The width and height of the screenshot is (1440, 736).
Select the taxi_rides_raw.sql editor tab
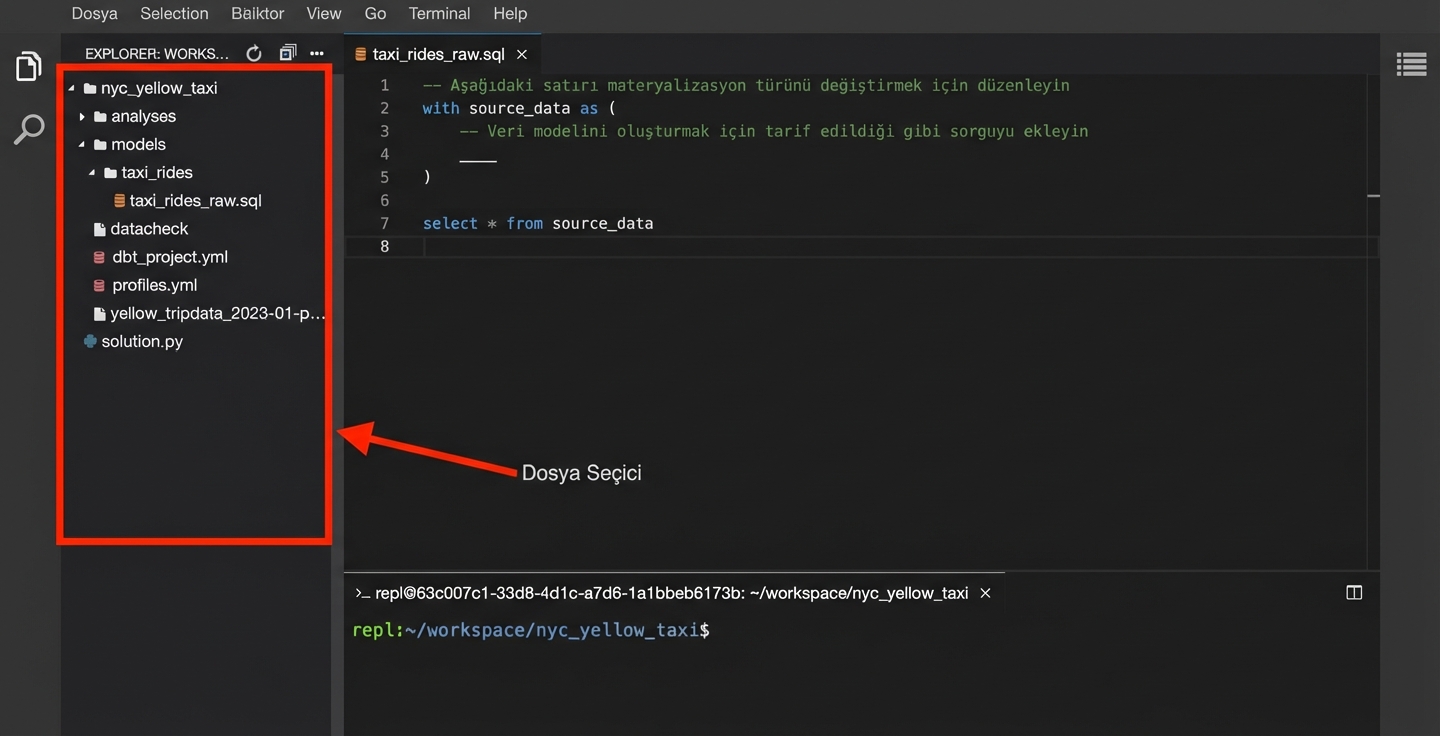[438, 54]
